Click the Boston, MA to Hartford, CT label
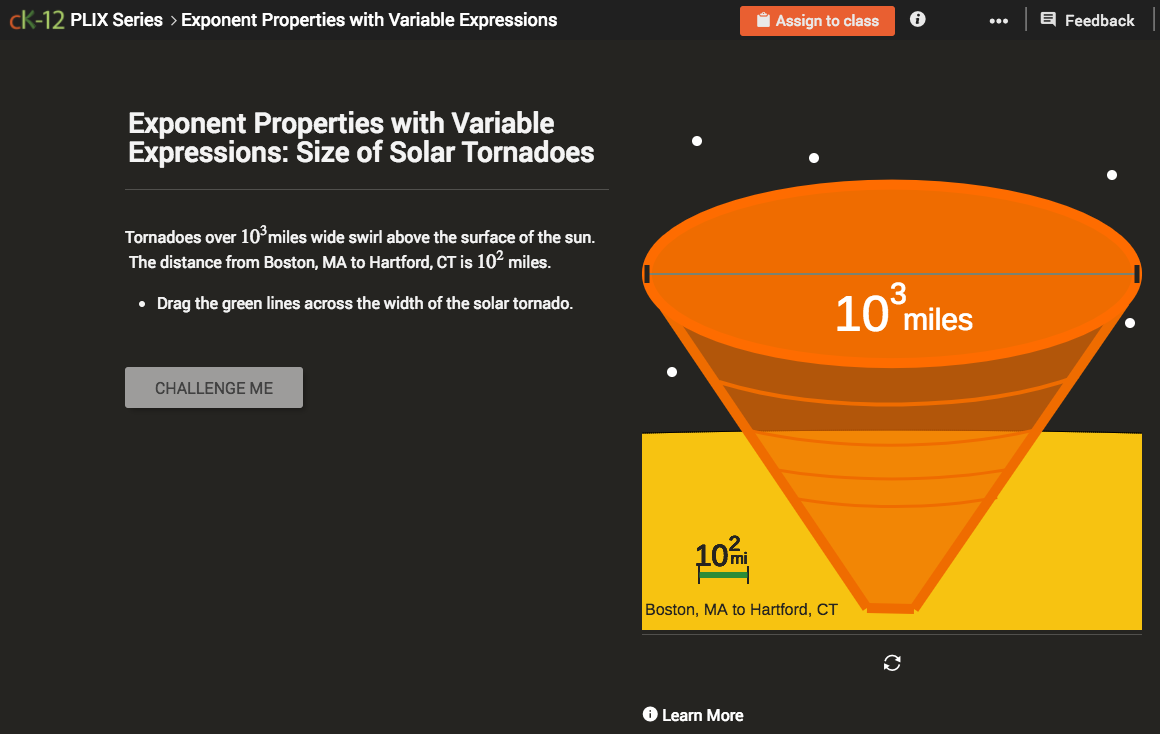This screenshot has width=1160, height=734. point(741,609)
